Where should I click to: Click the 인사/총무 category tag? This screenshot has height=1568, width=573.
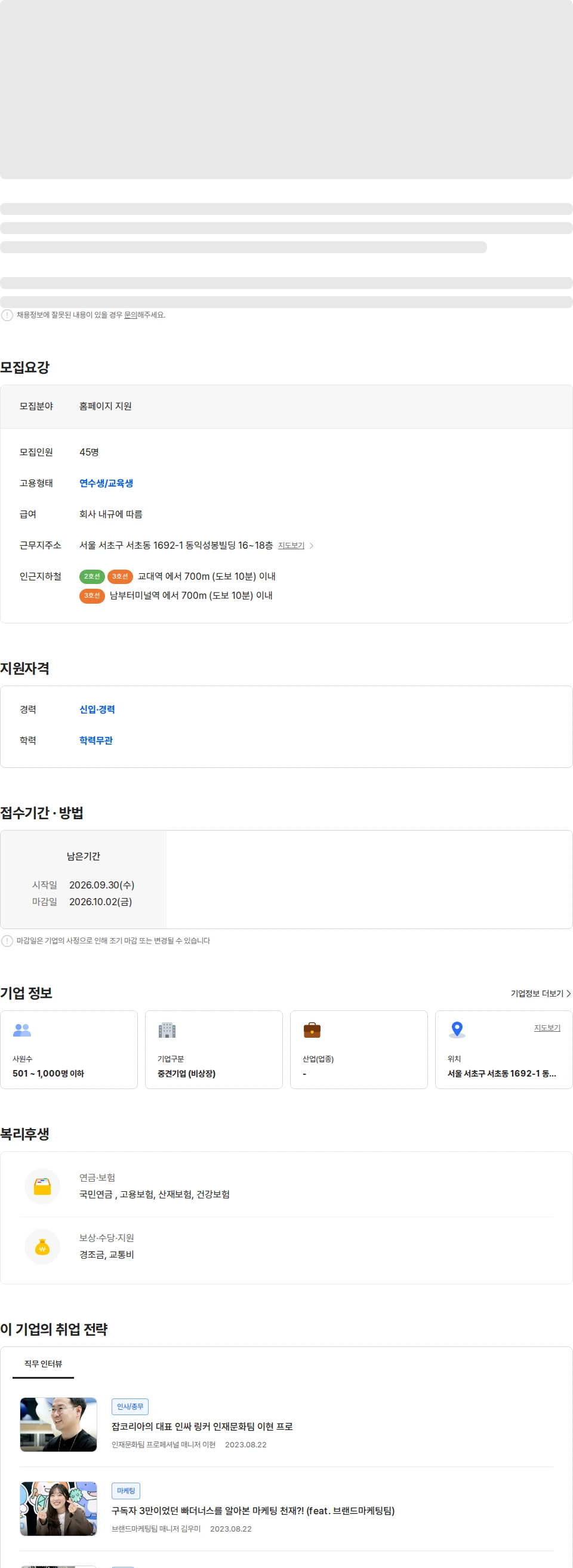pos(130,1407)
